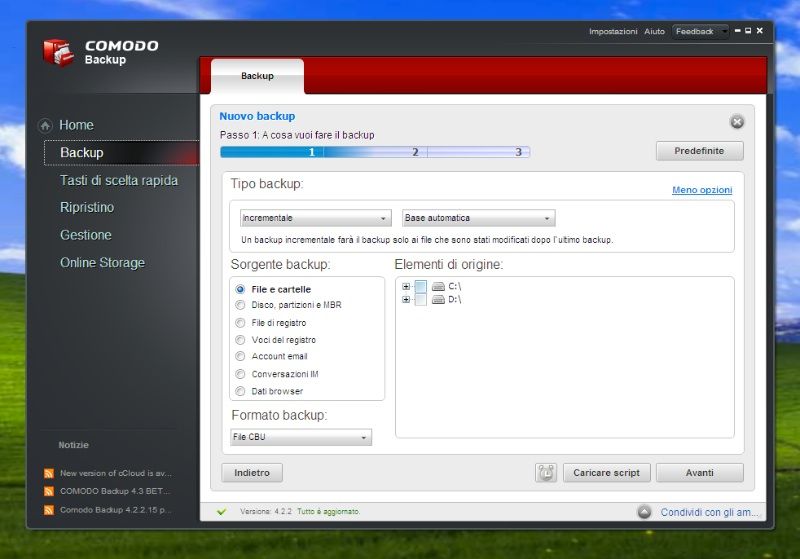Click the Home icon in sidebar
This screenshot has height=559, width=800.
pyautogui.click(x=45, y=125)
